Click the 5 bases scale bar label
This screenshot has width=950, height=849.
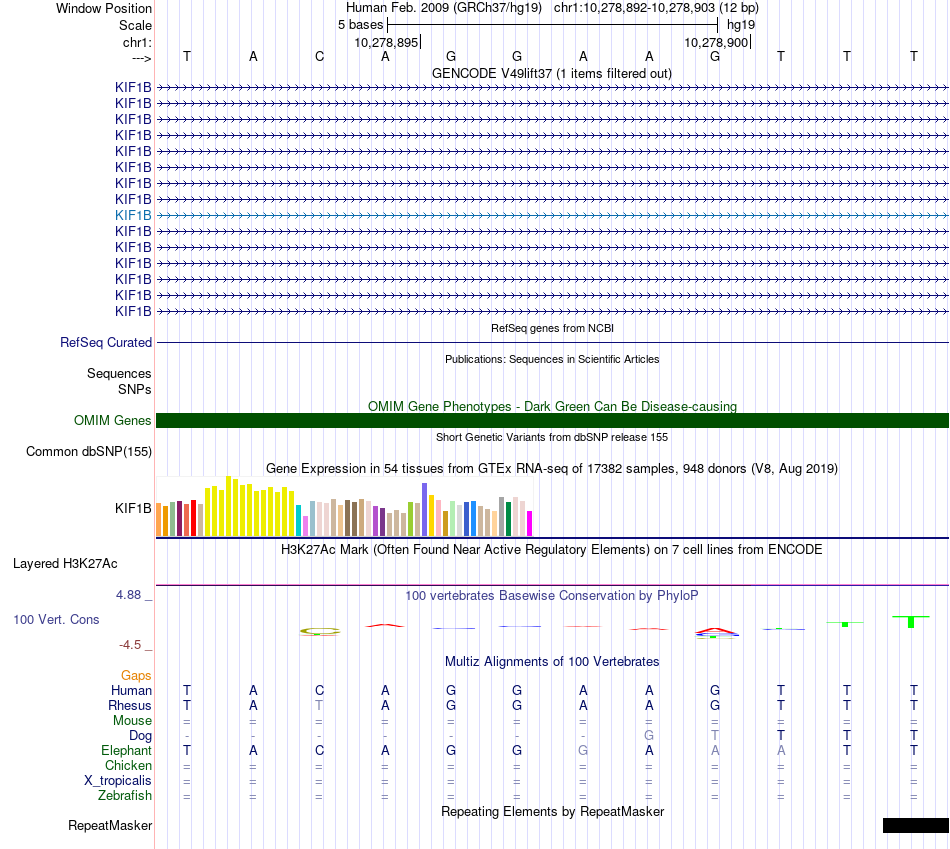[x=360, y=25]
